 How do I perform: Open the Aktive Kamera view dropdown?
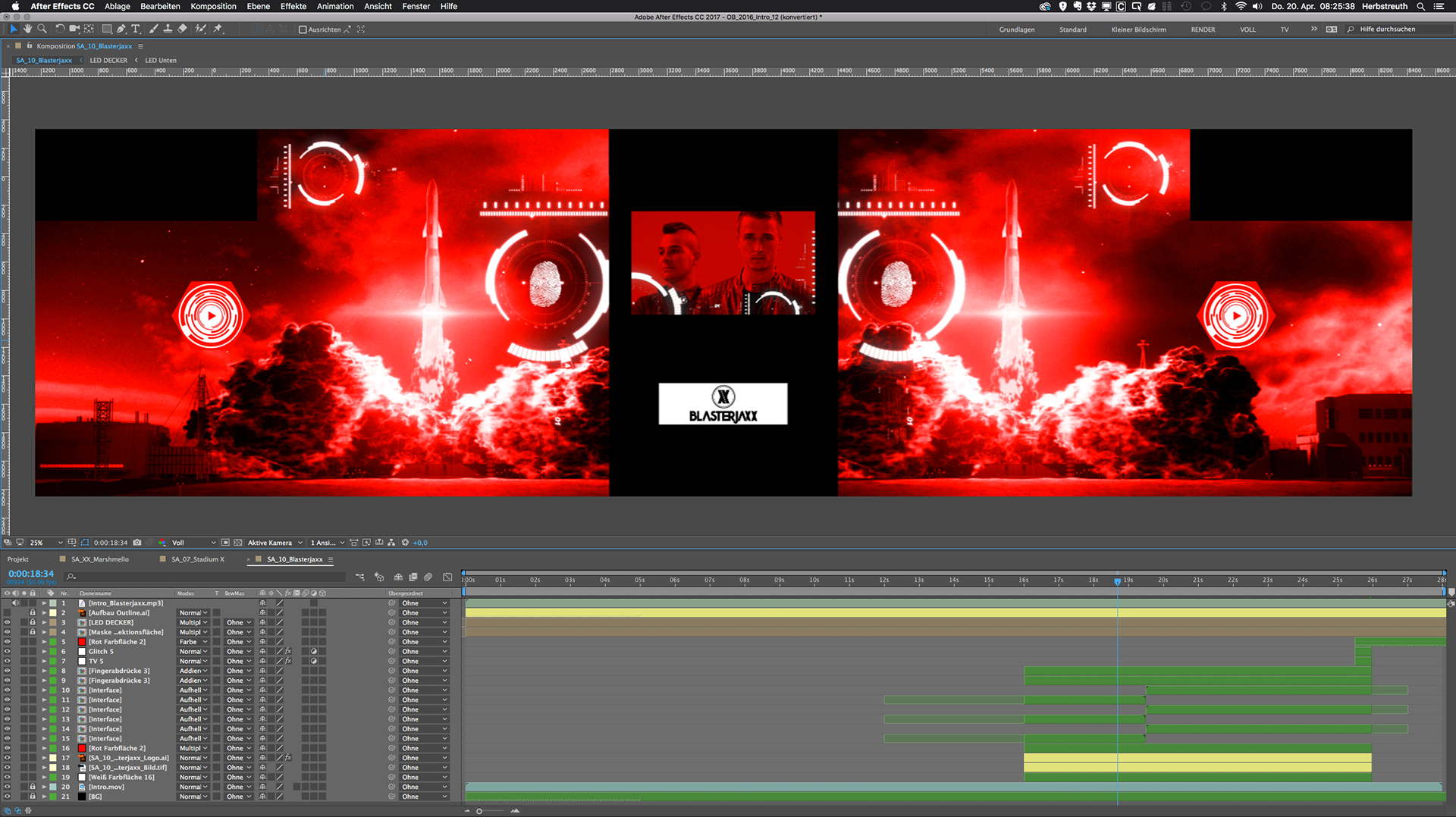click(x=275, y=543)
